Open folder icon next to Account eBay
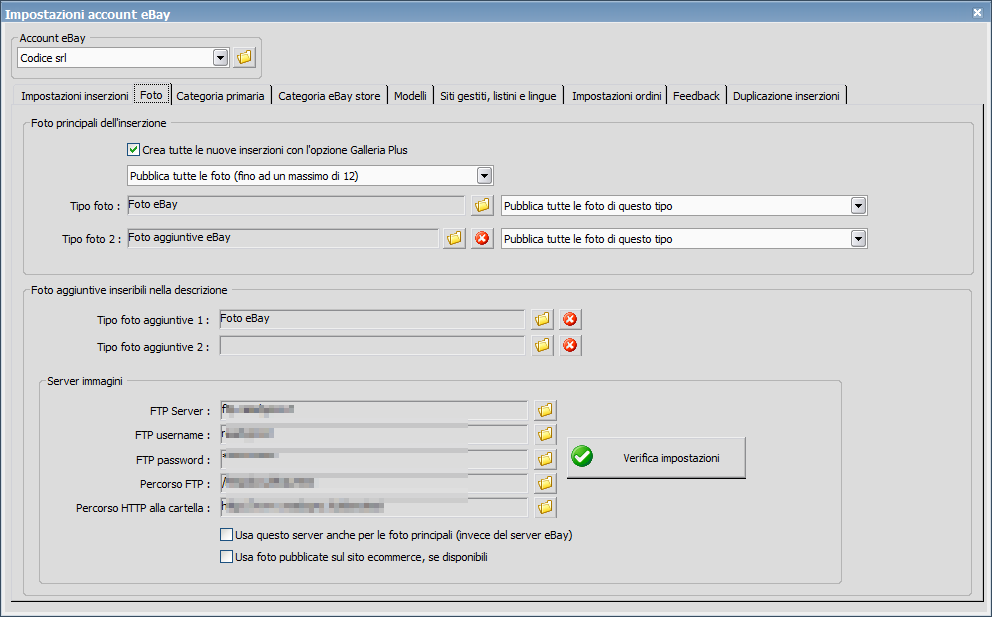This screenshot has width=992, height=617. tap(244, 58)
